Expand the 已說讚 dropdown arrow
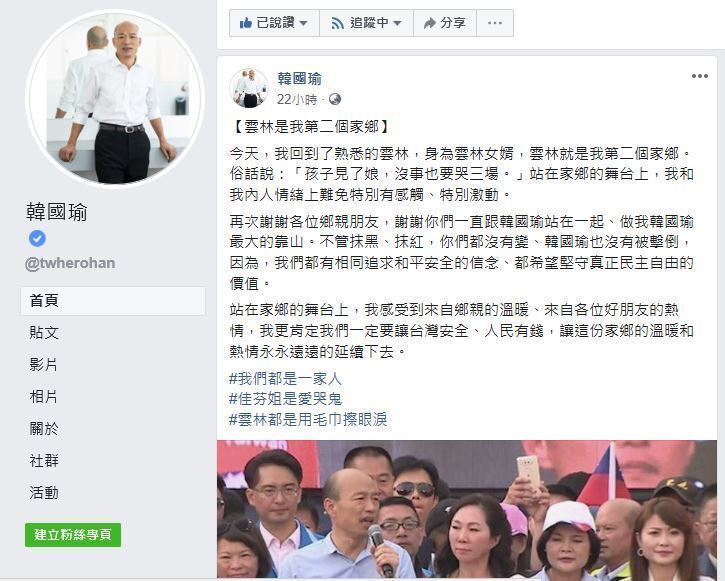The height and width of the screenshot is (581, 725). [x=303, y=23]
